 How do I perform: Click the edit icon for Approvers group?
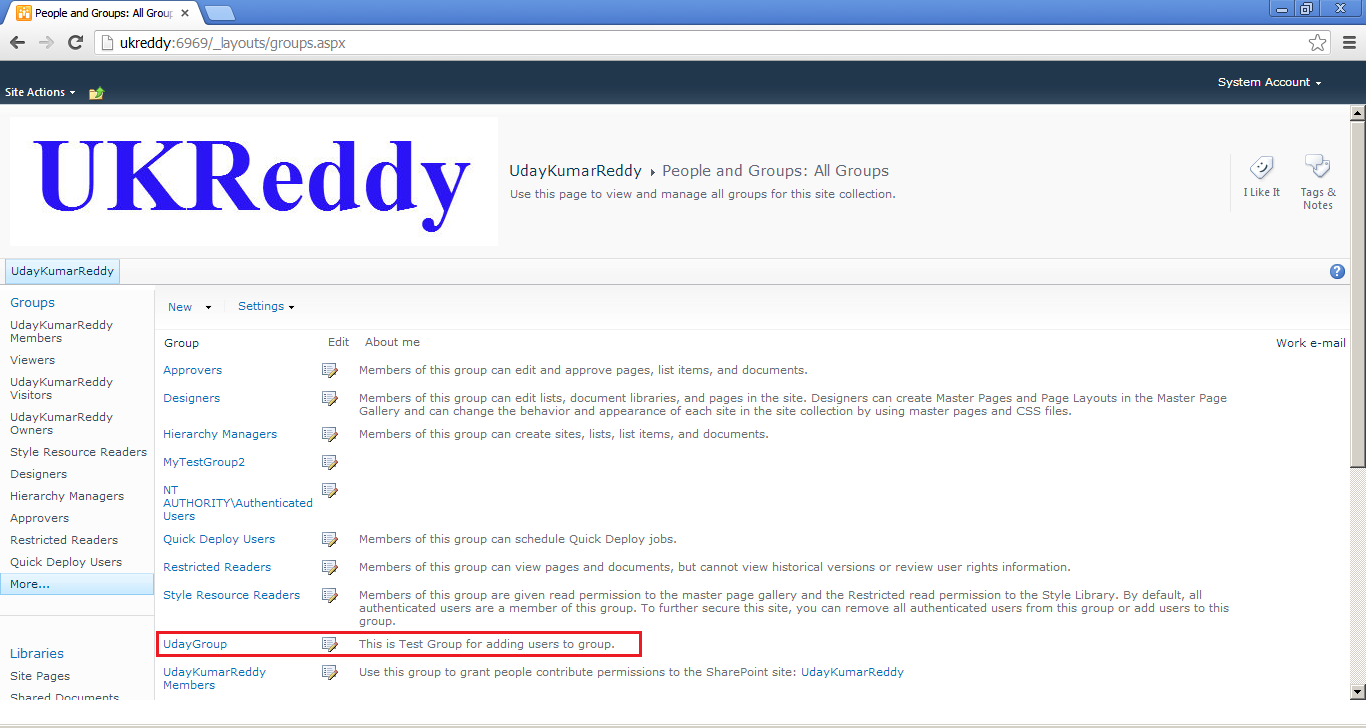[x=329, y=370]
